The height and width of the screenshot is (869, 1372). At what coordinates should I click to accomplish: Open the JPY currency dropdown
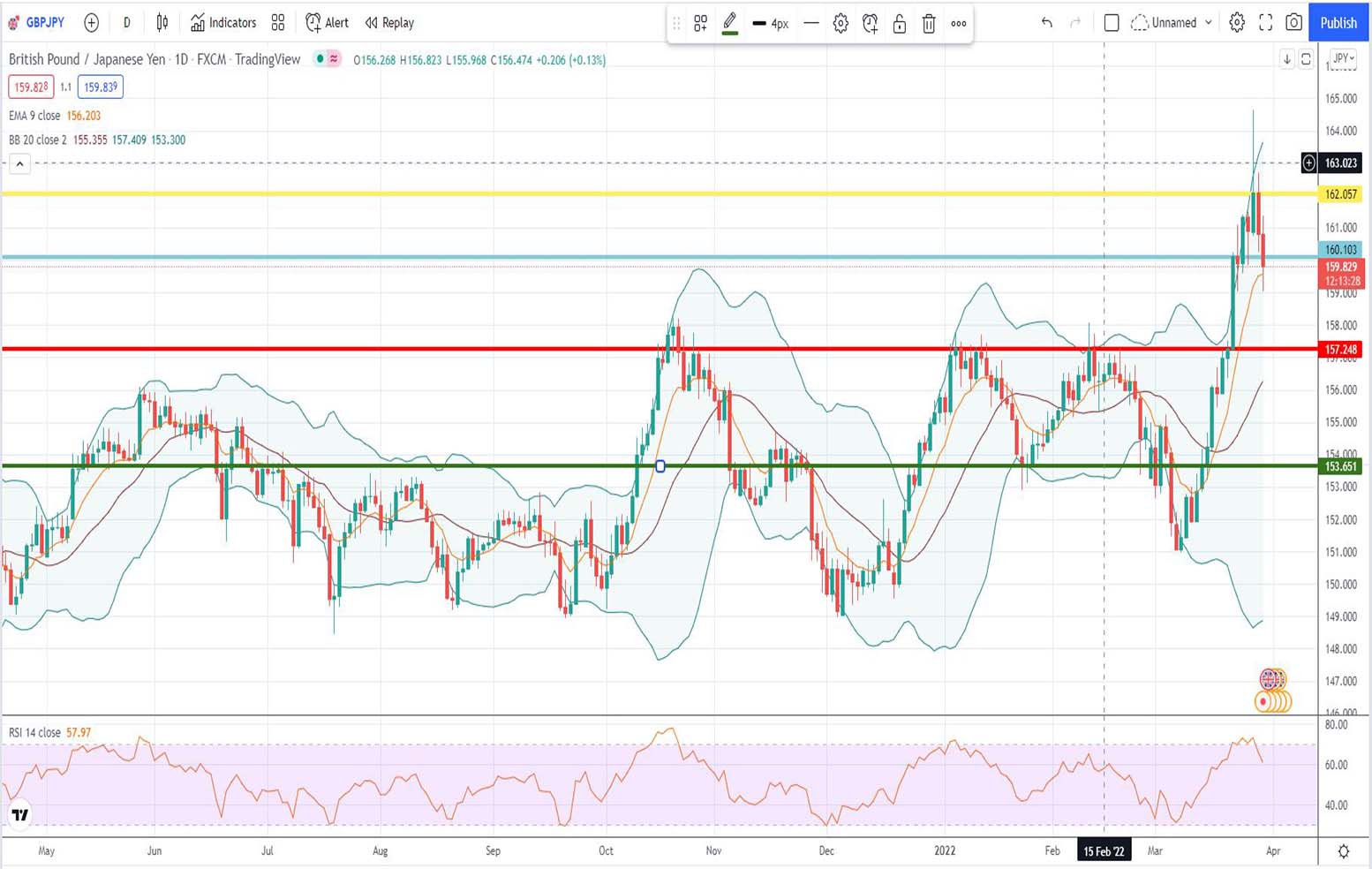1343,58
